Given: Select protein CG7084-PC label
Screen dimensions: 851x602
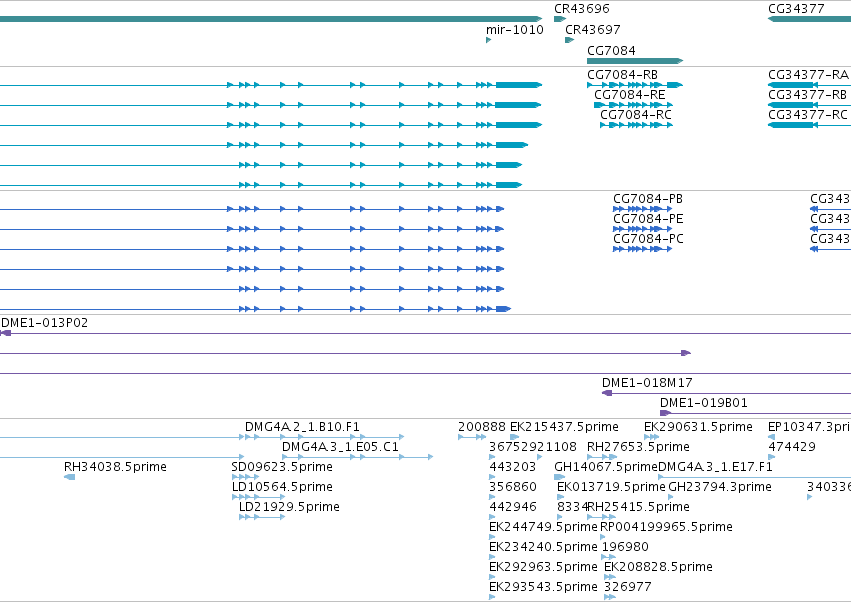Looking at the screenshot, I should [648, 239].
